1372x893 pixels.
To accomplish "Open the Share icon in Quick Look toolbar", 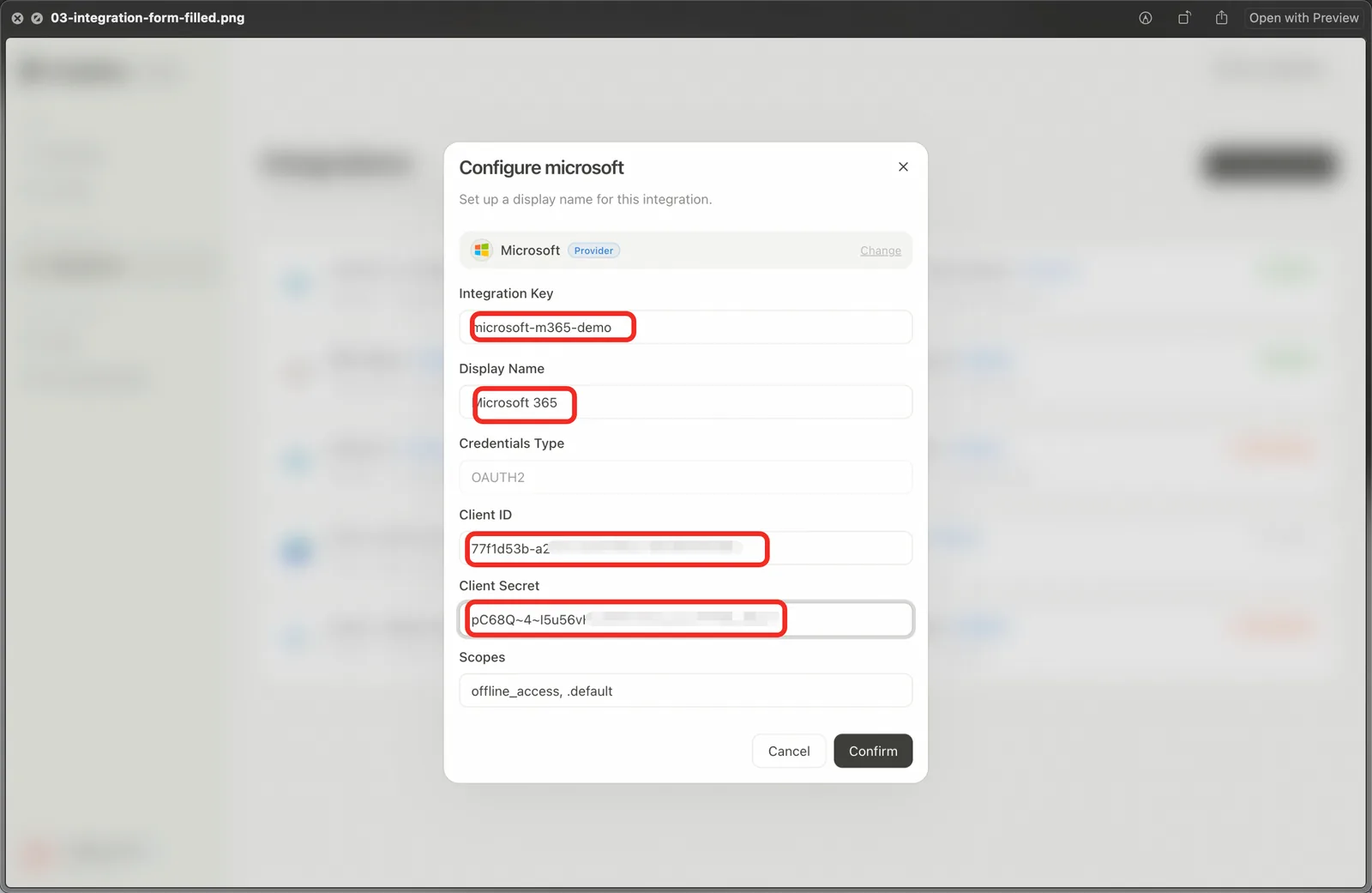I will [x=1222, y=18].
